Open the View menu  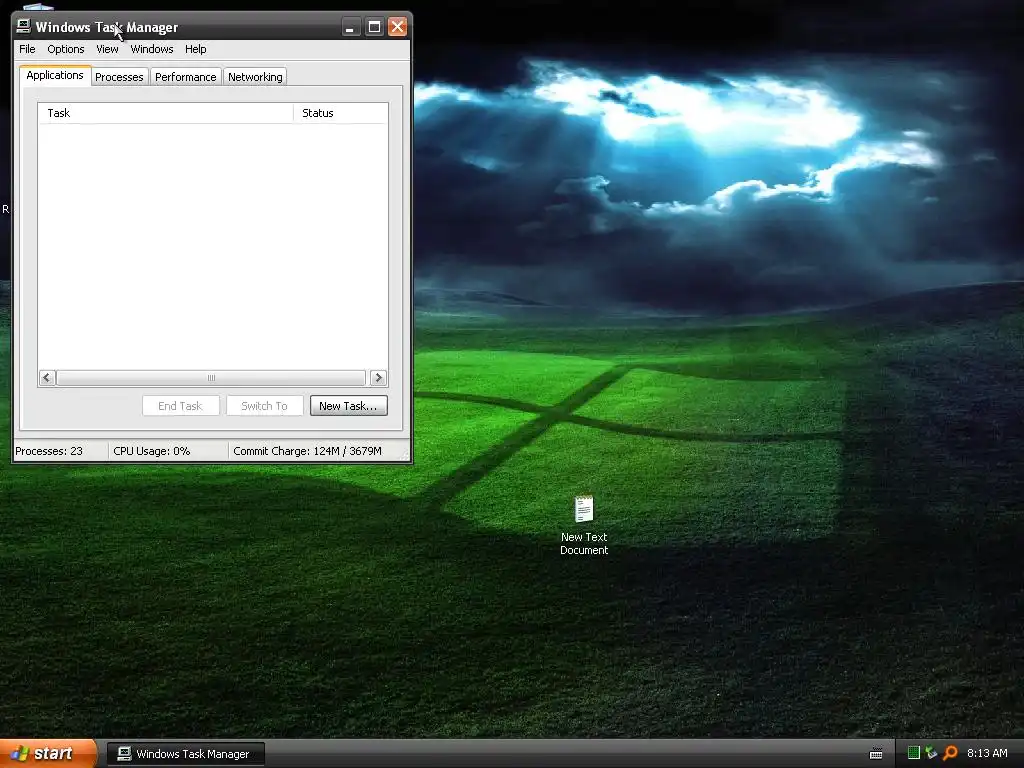107,49
